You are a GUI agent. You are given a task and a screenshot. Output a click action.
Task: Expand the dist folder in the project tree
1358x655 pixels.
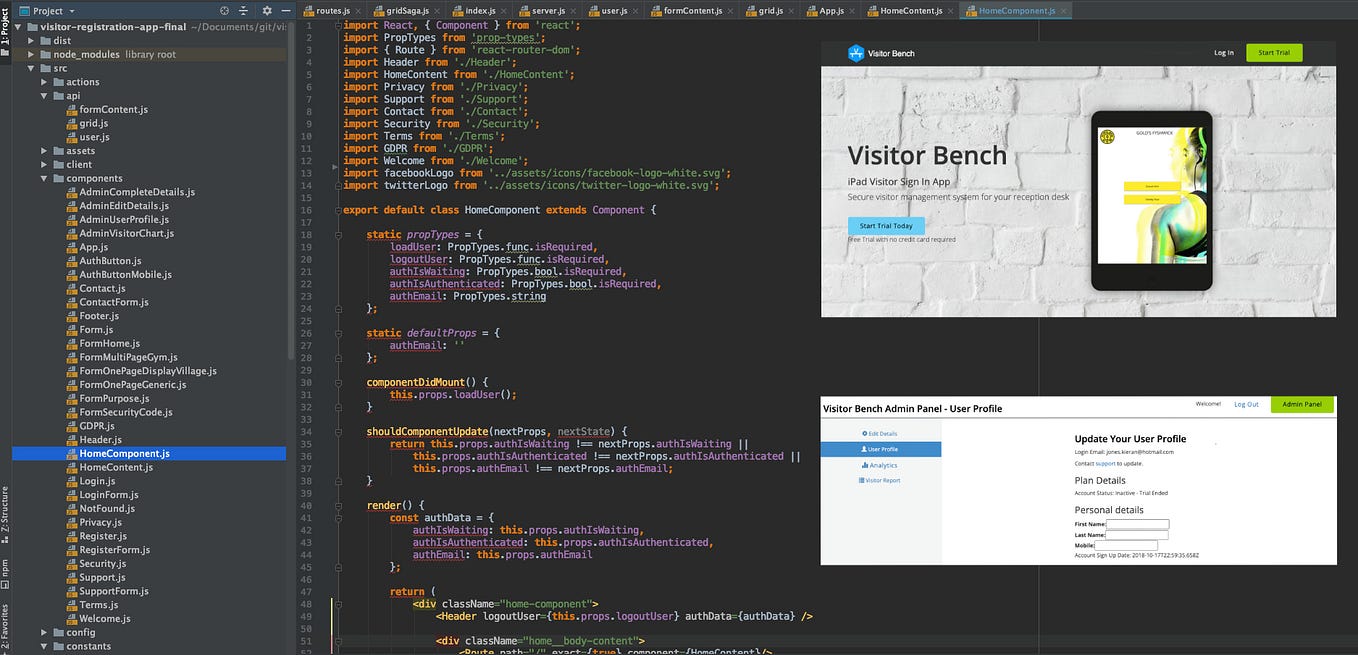point(31,40)
